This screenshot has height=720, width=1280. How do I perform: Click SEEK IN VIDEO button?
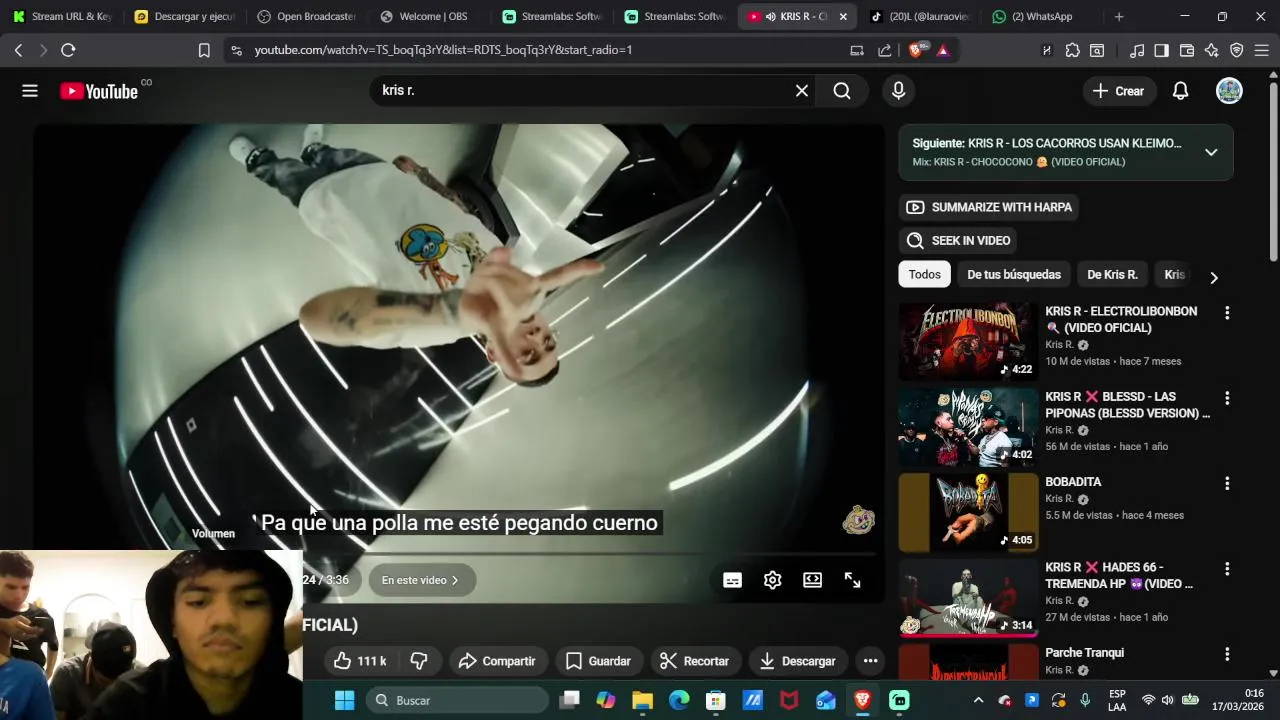tap(959, 240)
